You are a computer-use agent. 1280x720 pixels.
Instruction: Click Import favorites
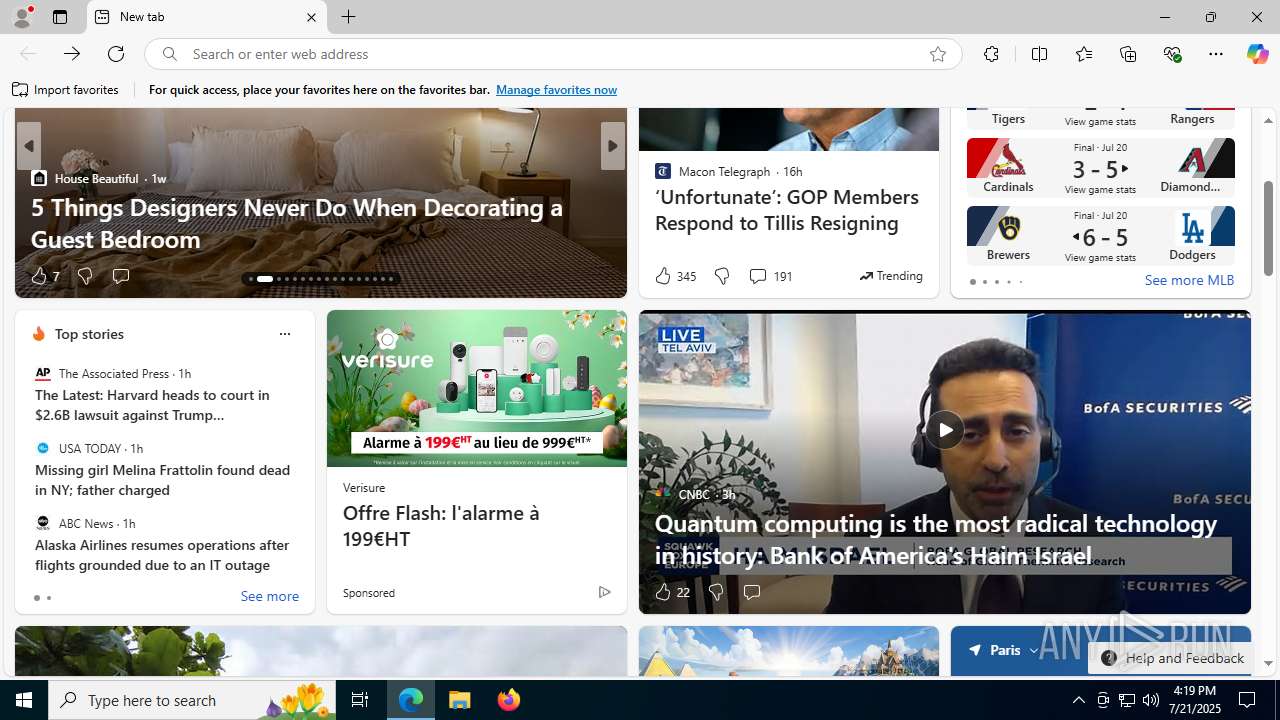click(x=65, y=90)
